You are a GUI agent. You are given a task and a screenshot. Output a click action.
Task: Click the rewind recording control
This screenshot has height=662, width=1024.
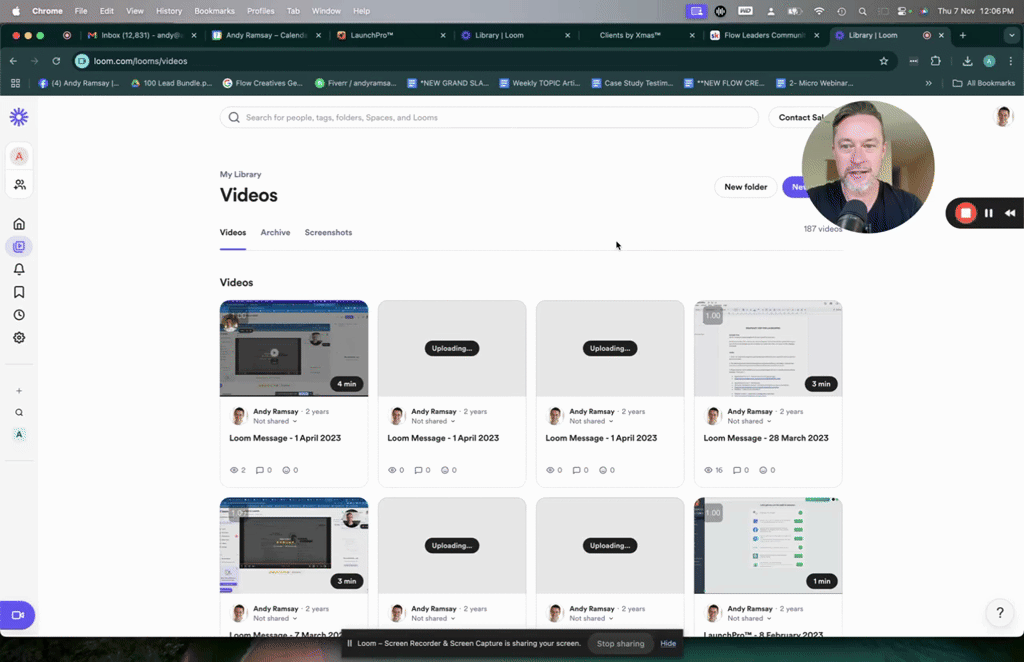click(x=1010, y=213)
